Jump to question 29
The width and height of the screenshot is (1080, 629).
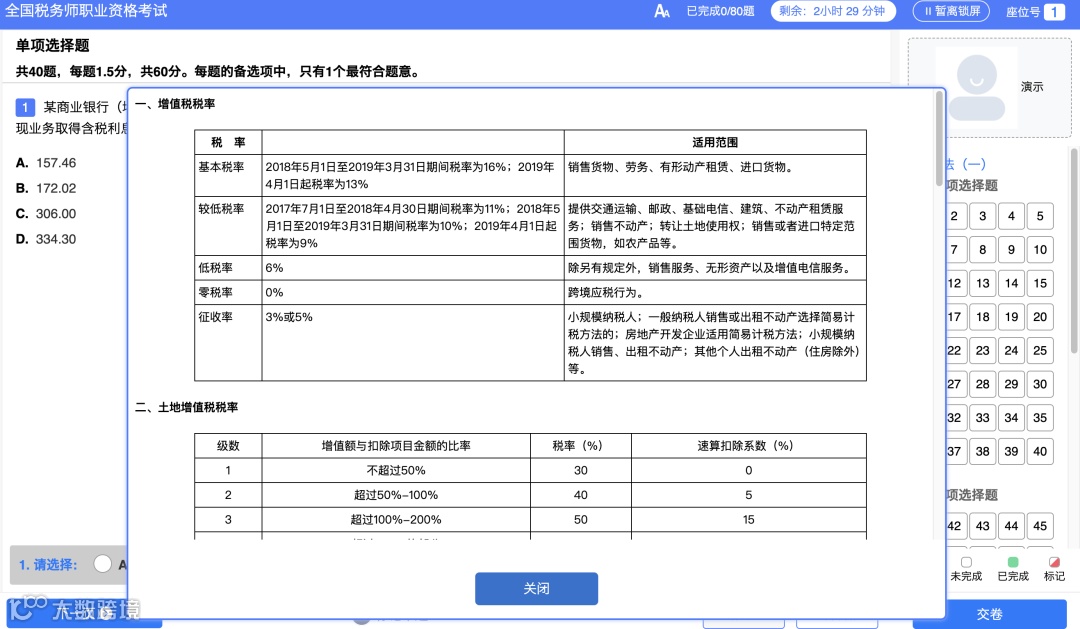[x=1011, y=384]
